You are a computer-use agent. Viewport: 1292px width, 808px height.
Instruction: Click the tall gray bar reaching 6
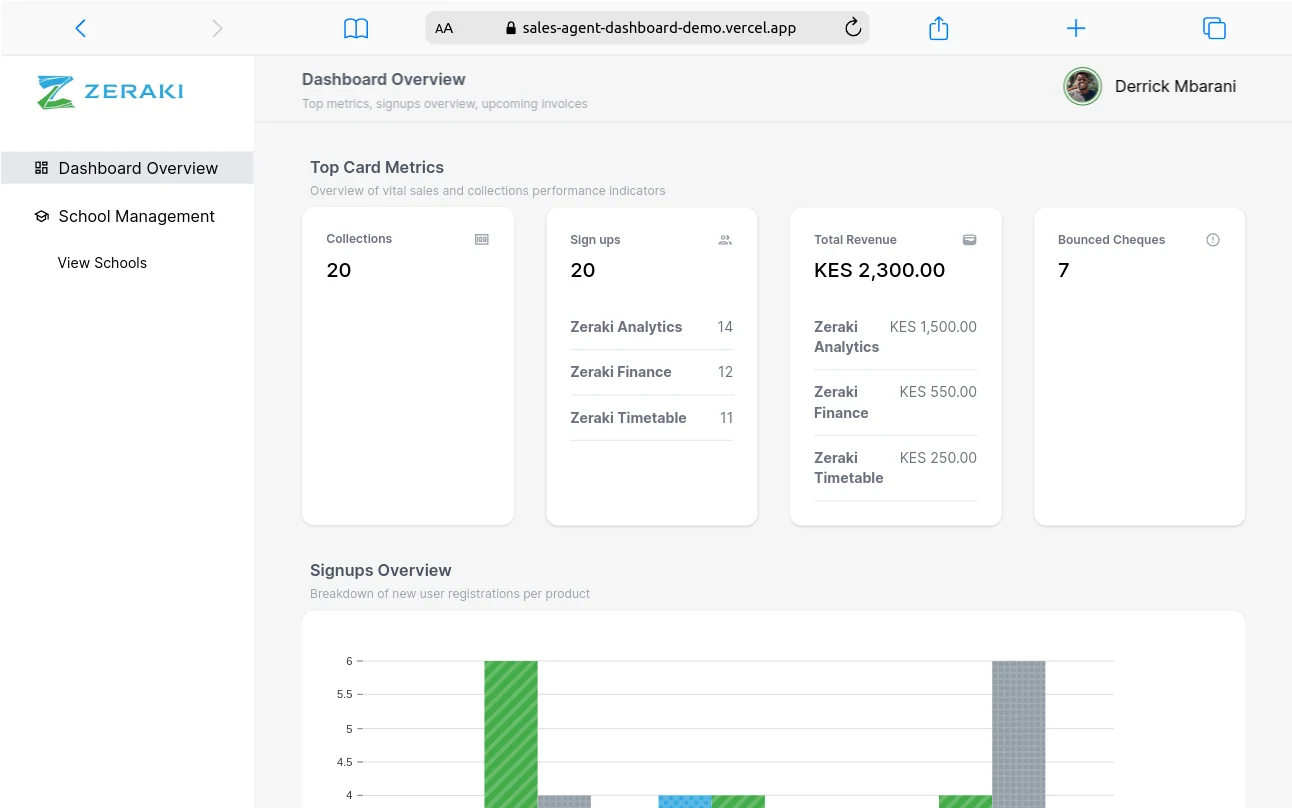pyautogui.click(x=1019, y=734)
